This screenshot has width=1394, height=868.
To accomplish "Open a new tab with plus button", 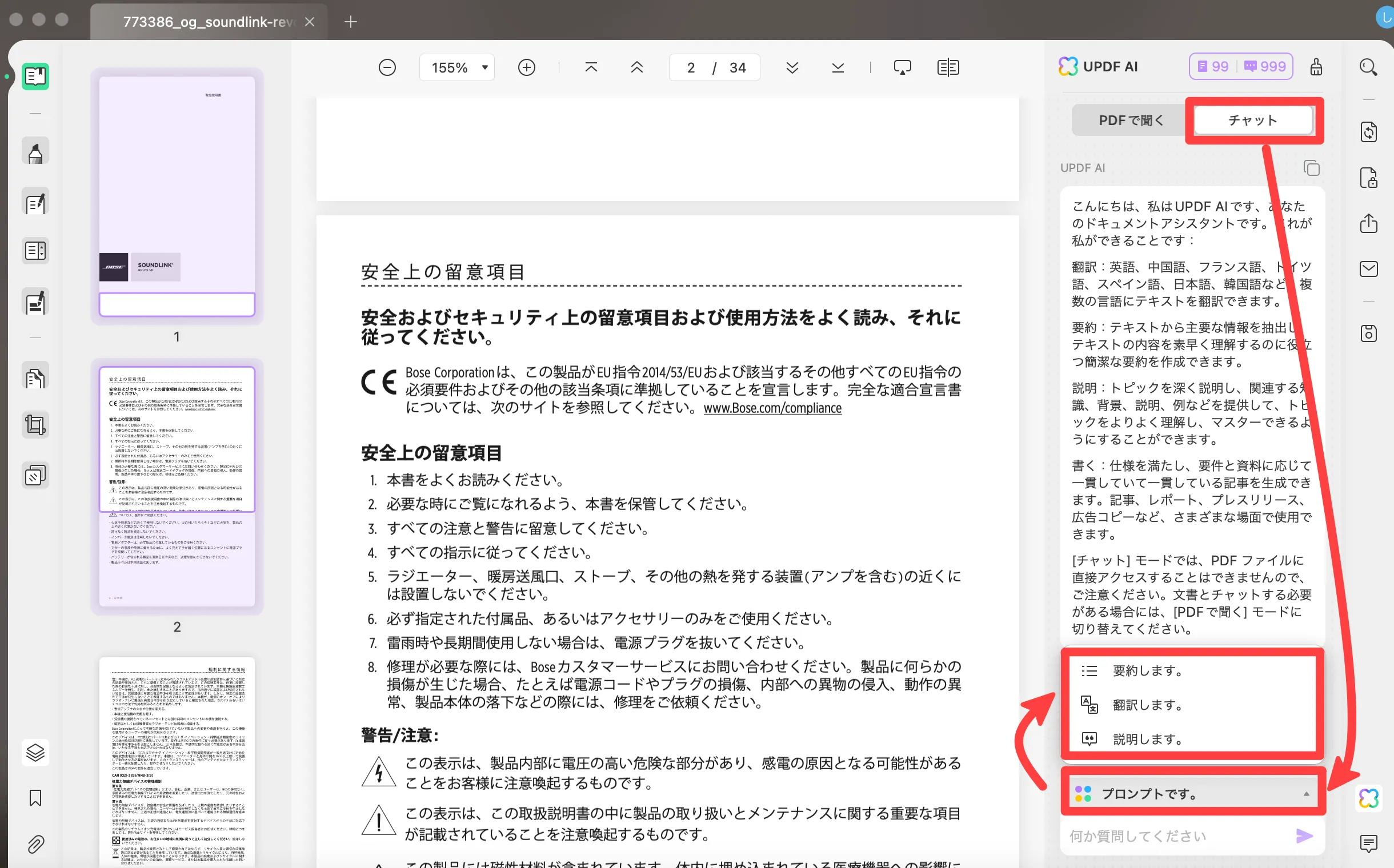I will (350, 22).
